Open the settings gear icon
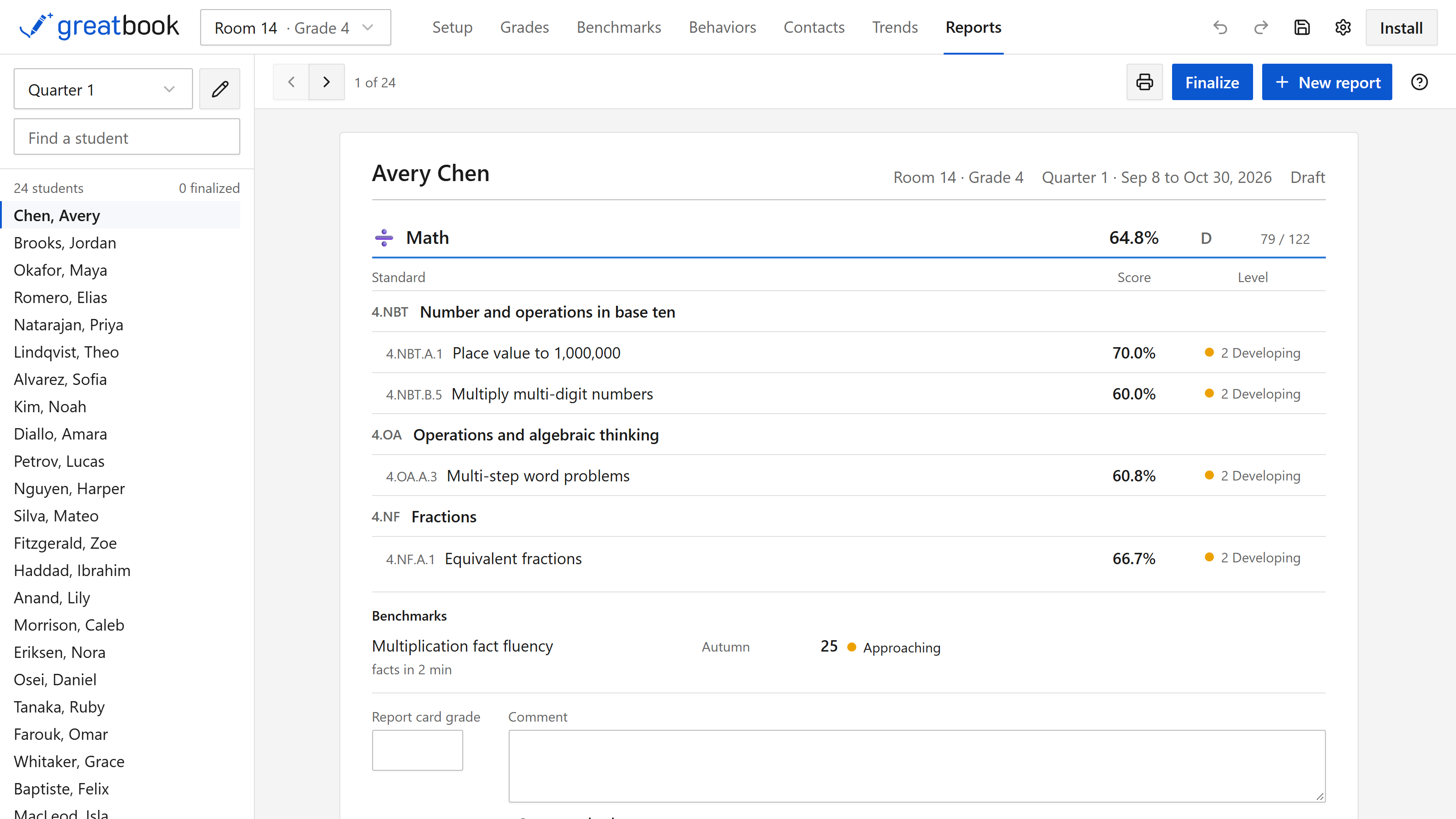The width and height of the screenshot is (1456, 819). point(1343,28)
